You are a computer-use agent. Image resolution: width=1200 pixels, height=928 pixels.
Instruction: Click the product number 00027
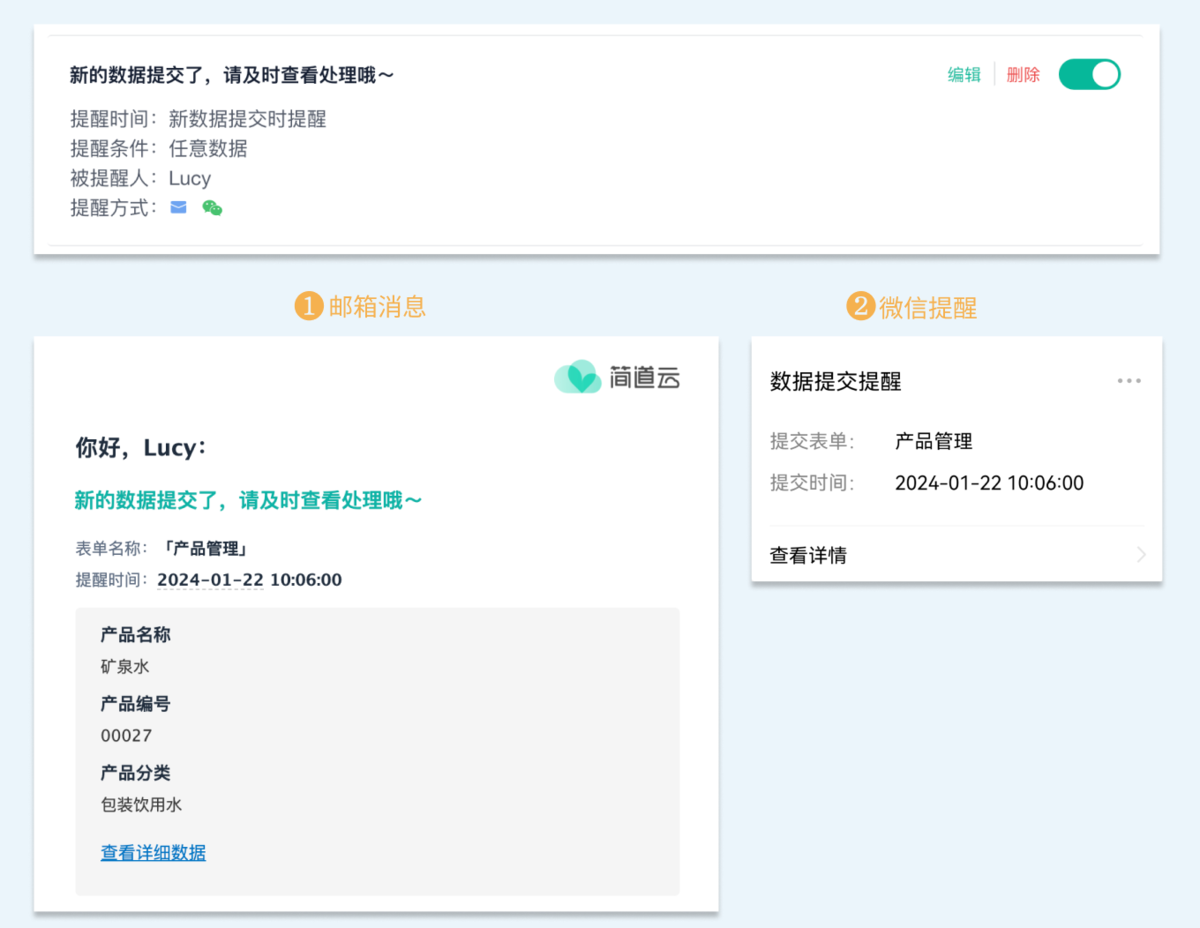[126, 736]
